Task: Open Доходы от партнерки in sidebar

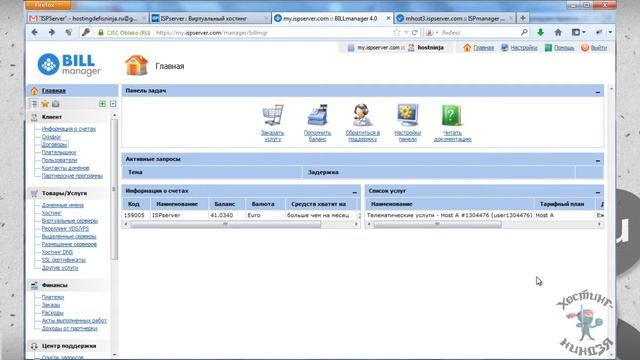Action: coord(69,328)
